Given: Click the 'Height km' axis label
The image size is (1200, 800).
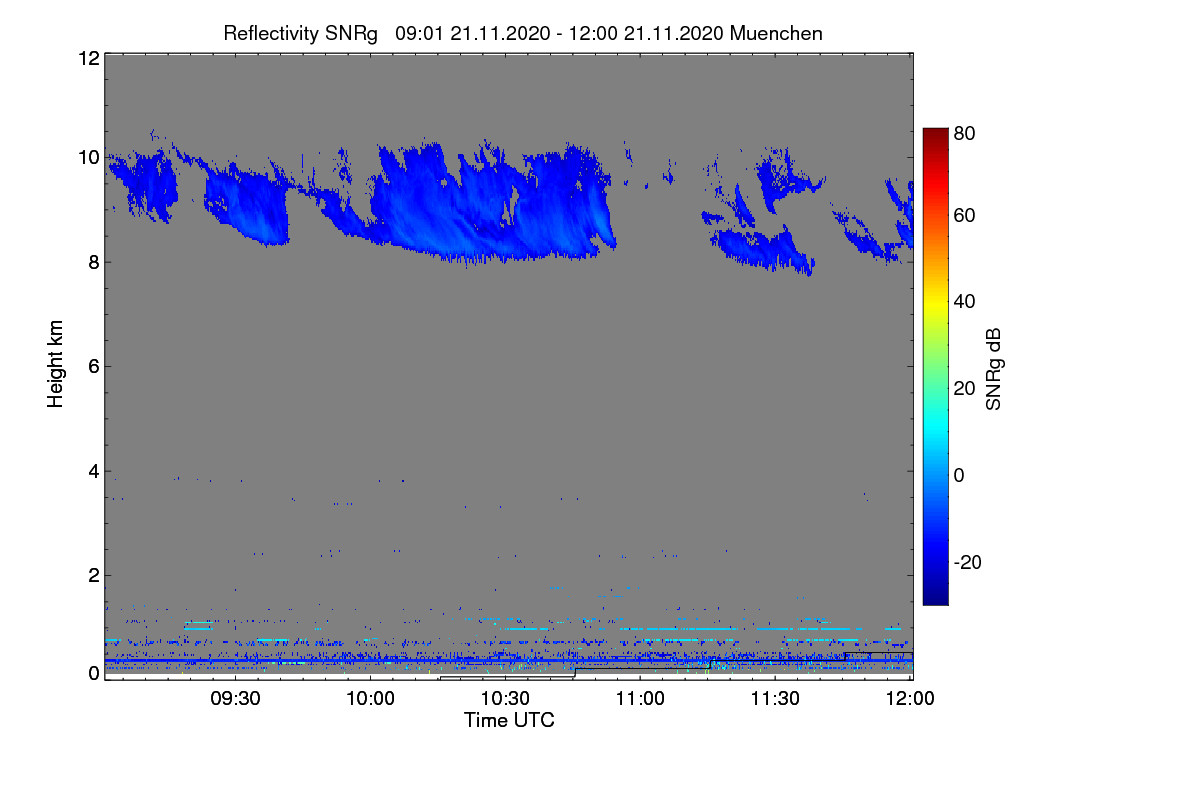Looking at the screenshot, I should [x=56, y=364].
